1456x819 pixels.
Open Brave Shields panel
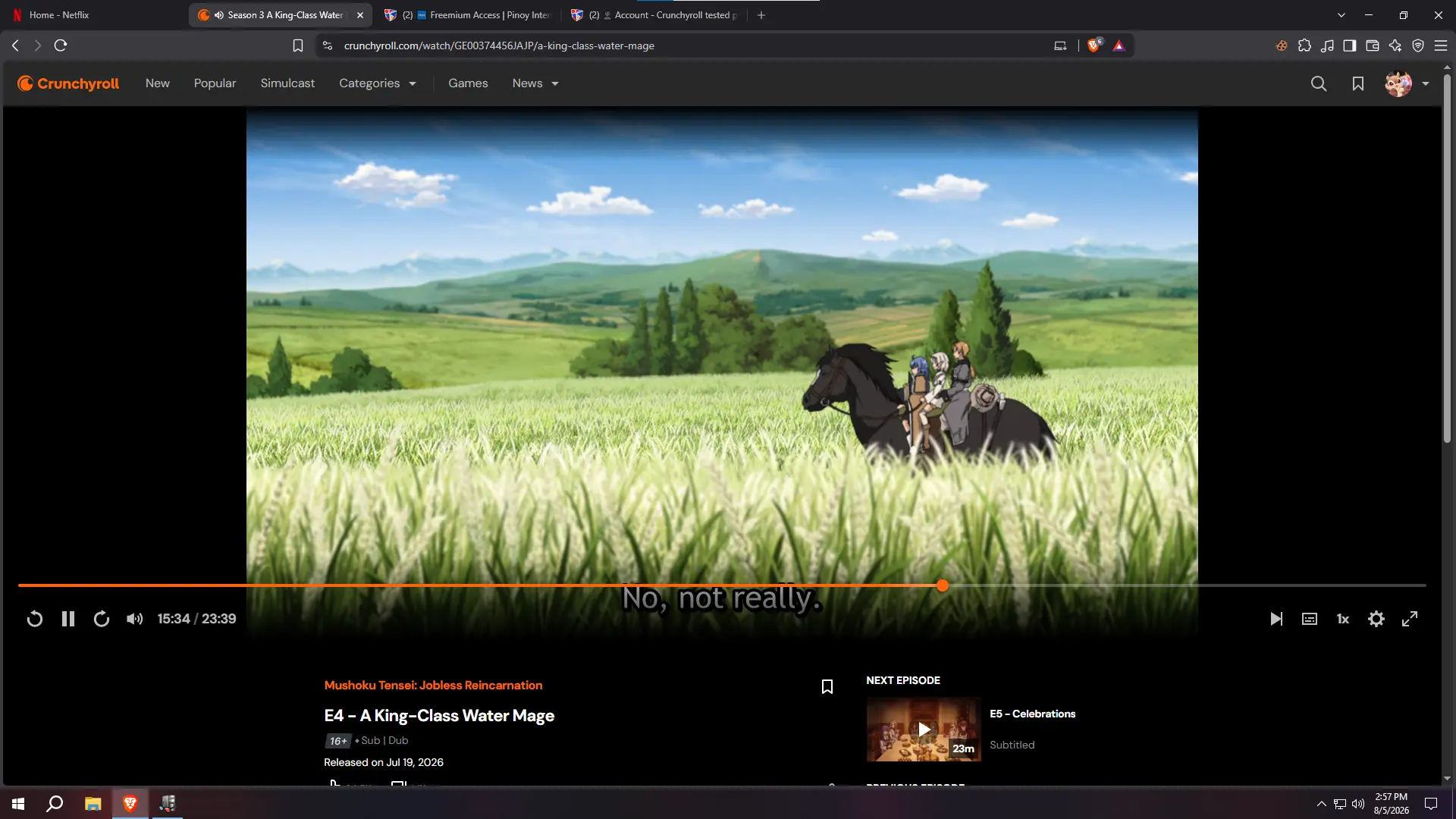[x=1094, y=45]
